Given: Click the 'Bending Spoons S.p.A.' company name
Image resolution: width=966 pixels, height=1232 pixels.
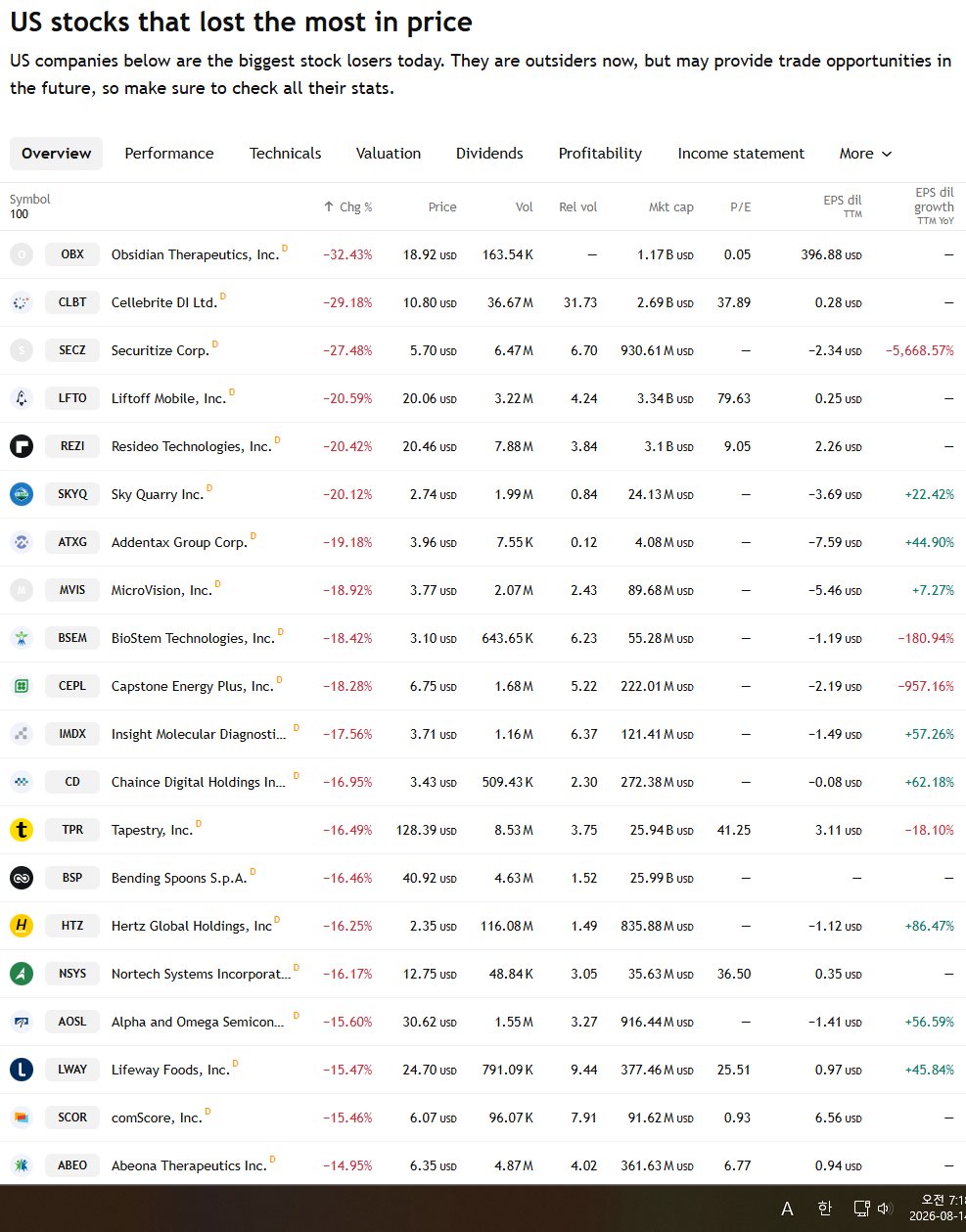Looking at the screenshot, I should pos(179,878).
